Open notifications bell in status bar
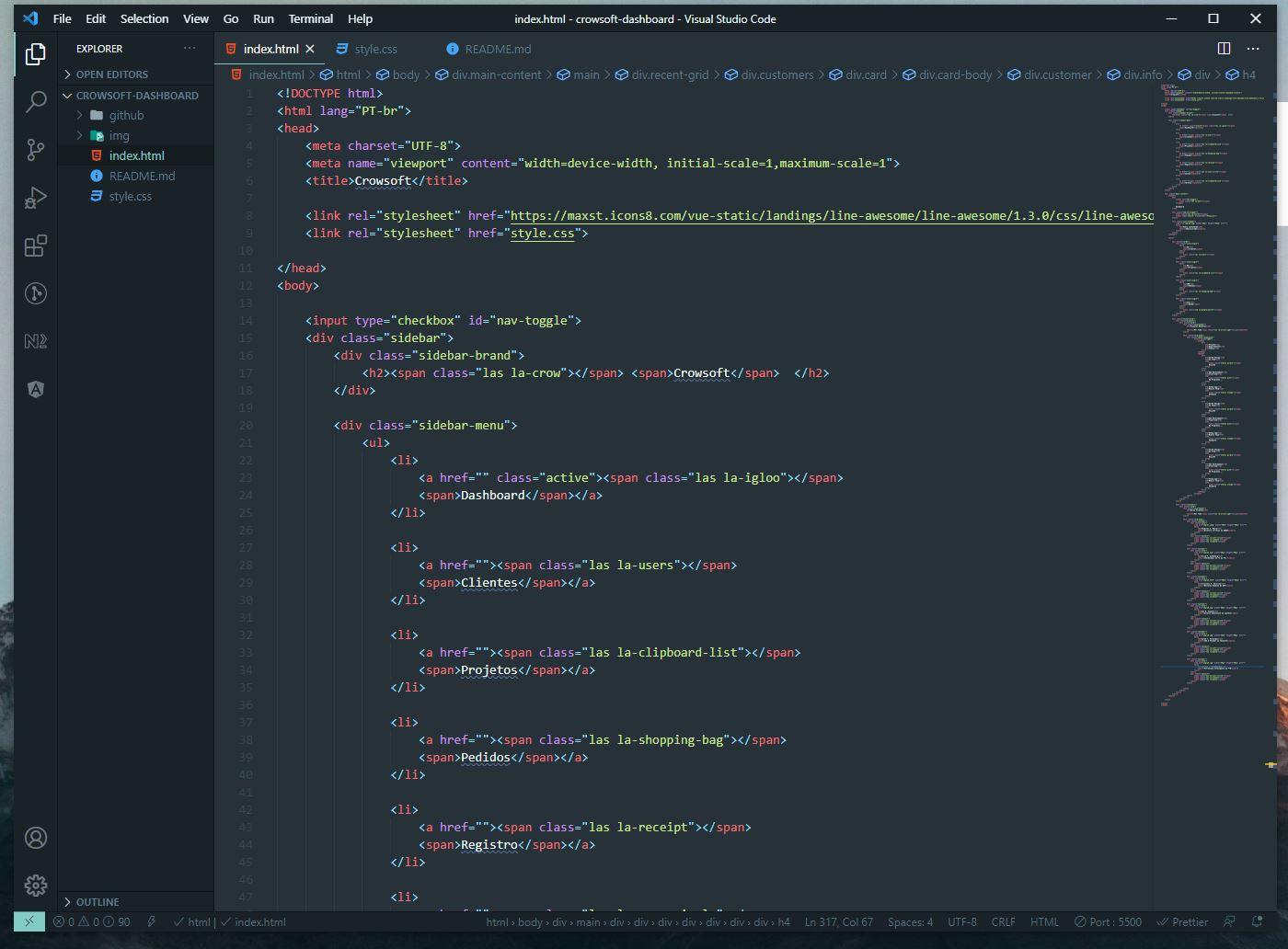 1258,921
